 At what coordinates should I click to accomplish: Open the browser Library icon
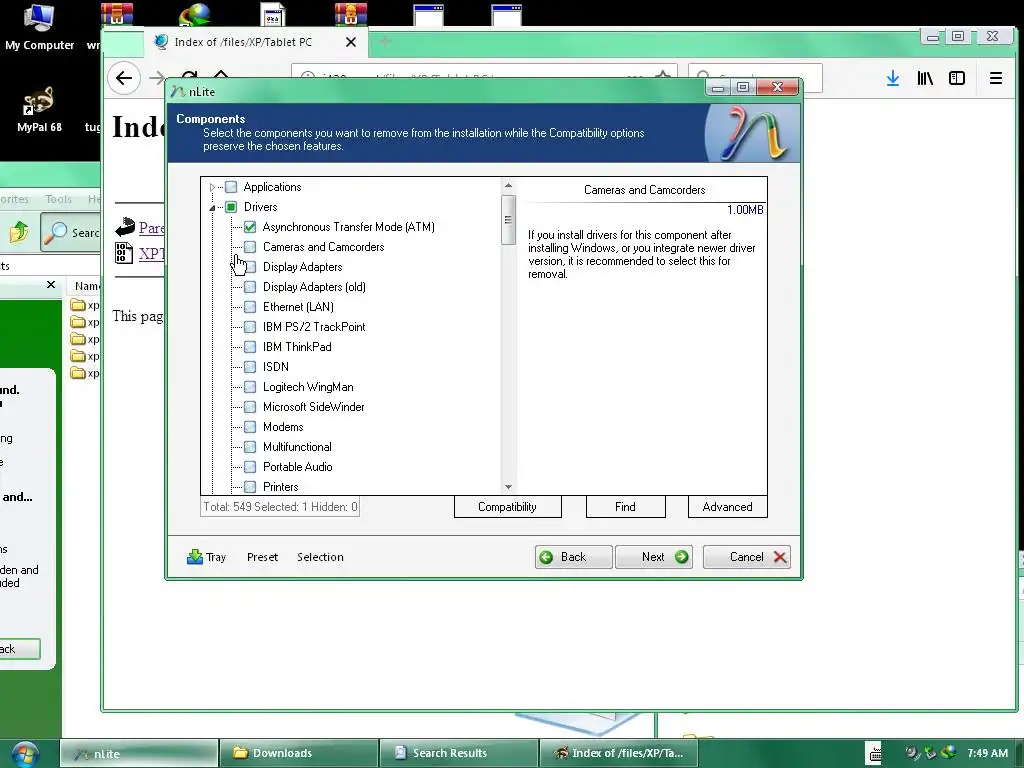[x=925, y=78]
